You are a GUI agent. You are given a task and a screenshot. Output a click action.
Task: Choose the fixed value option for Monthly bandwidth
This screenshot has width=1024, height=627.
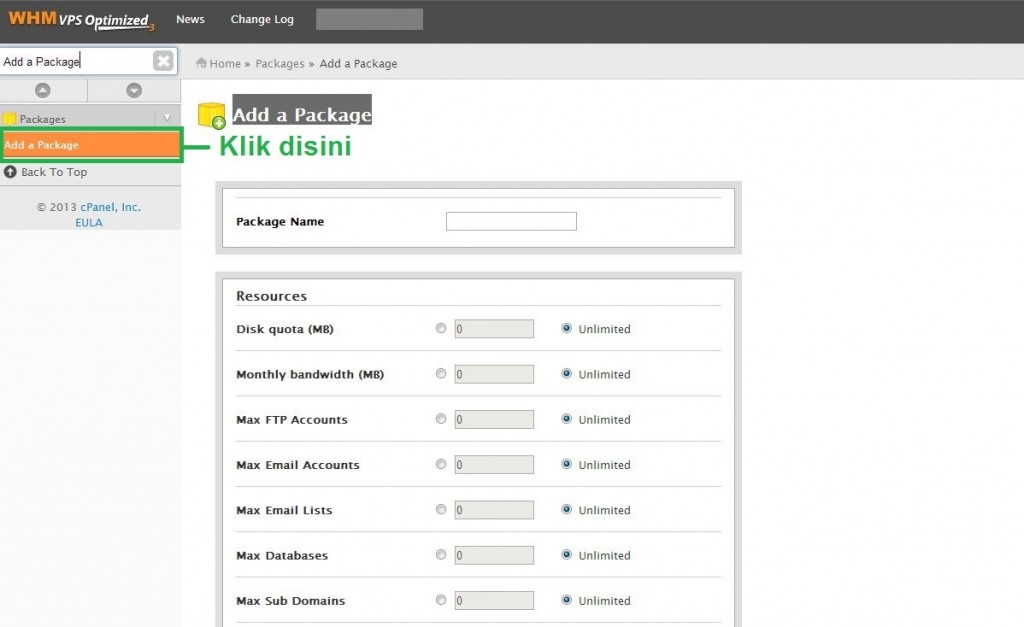pyautogui.click(x=440, y=373)
